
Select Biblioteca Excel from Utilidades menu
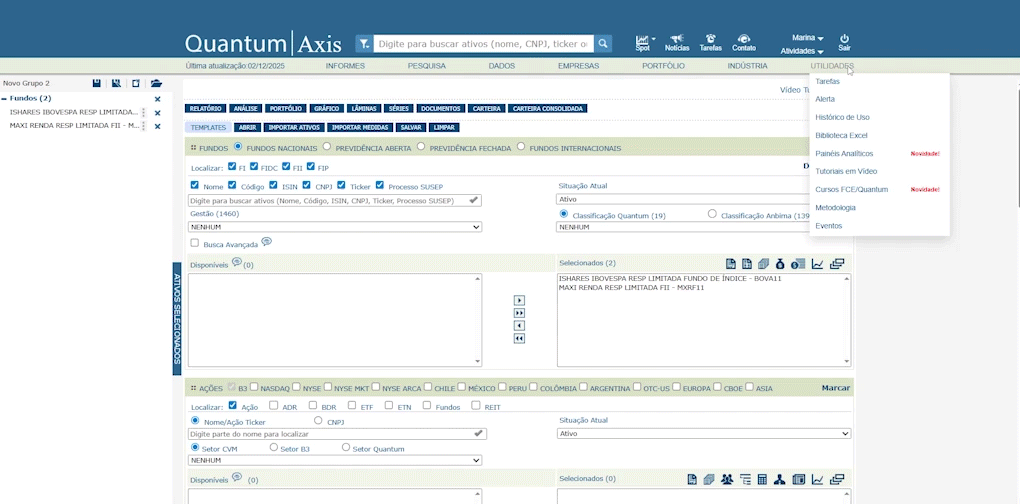(x=841, y=135)
